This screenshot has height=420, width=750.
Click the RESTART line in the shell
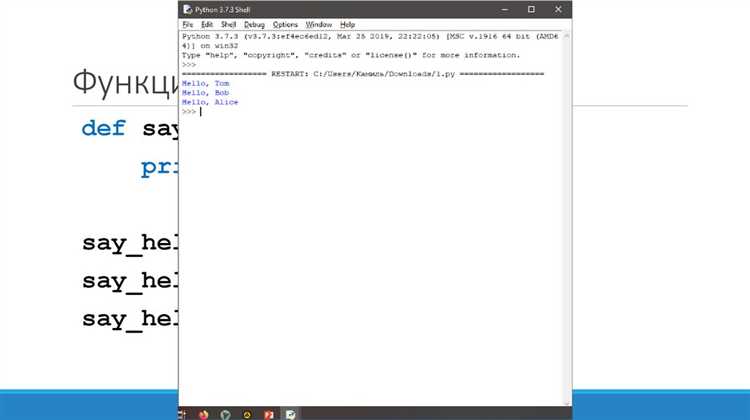(x=363, y=74)
